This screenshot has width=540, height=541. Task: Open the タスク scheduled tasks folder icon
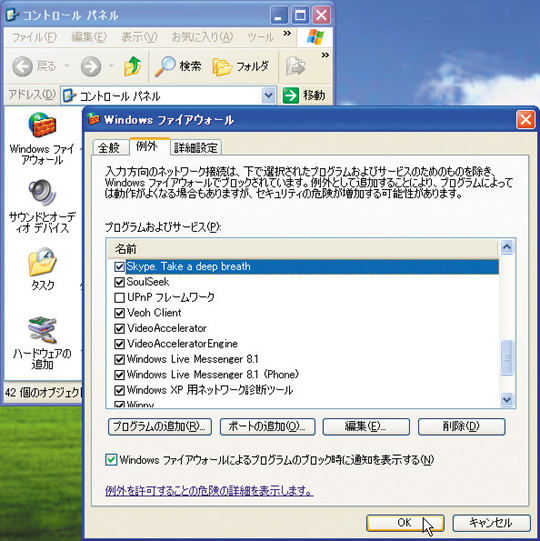42,262
